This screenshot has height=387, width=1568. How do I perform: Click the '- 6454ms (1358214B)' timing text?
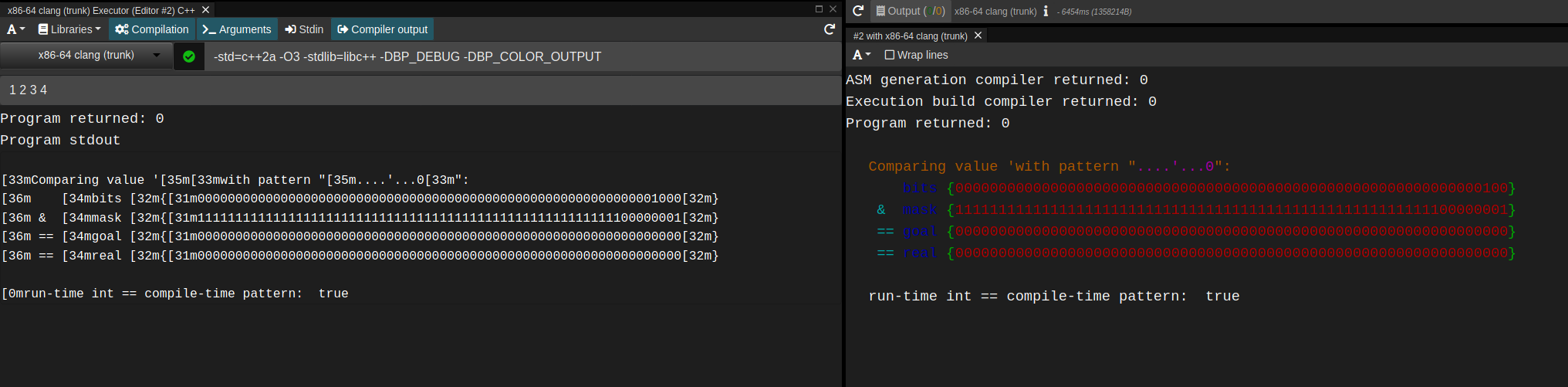coord(1094,12)
